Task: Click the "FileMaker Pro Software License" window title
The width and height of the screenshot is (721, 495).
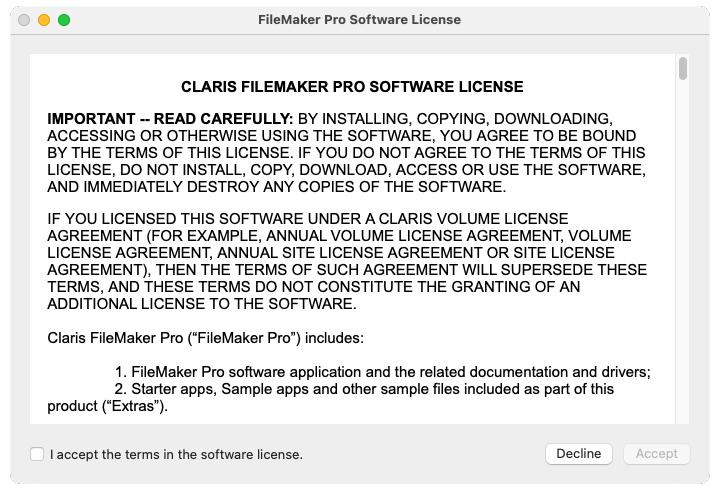Action: pyautogui.click(x=359, y=20)
